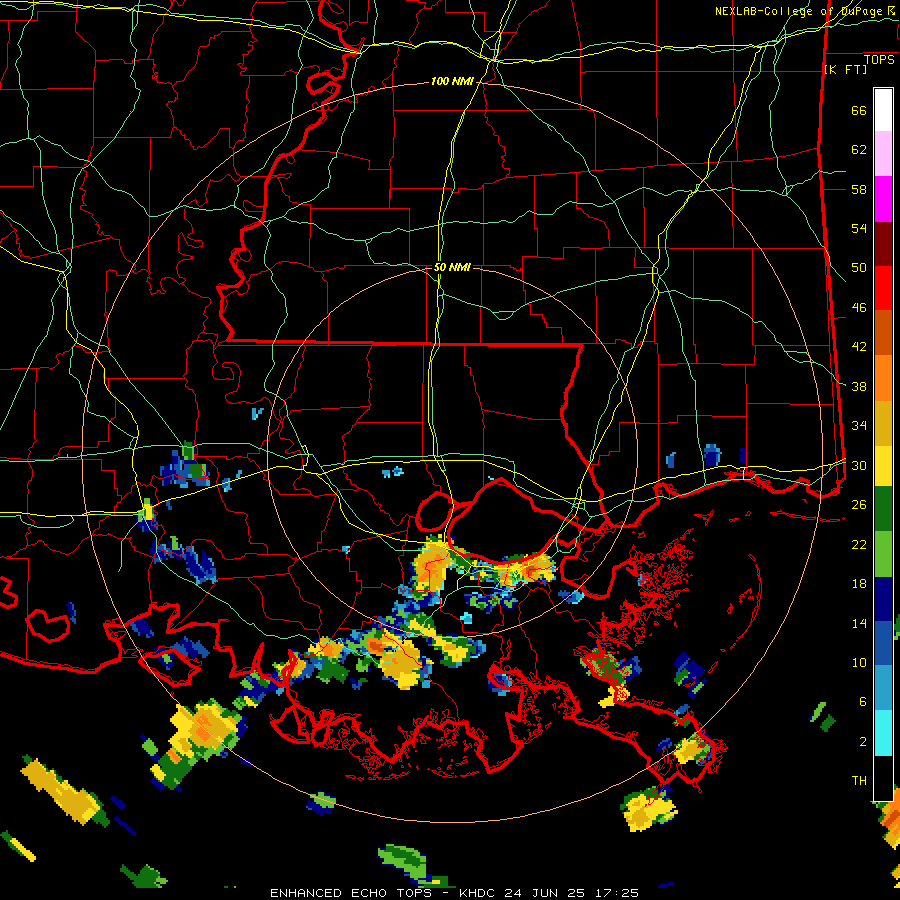This screenshot has width=900, height=900.
Task: Click the 18 scale label
Action: 859,584
